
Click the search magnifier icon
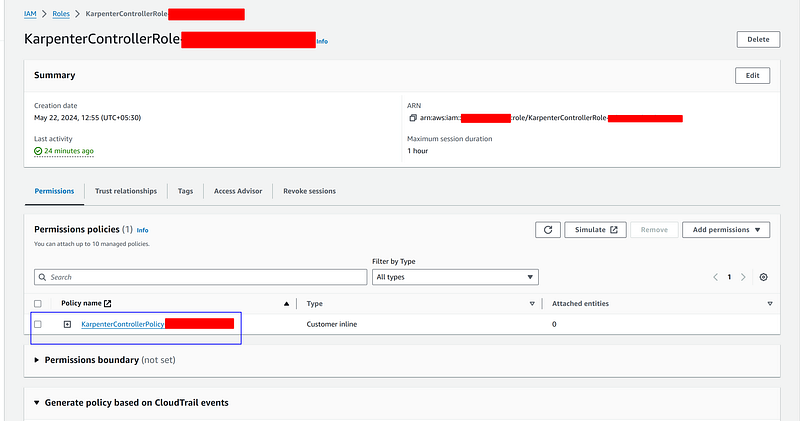(42, 277)
